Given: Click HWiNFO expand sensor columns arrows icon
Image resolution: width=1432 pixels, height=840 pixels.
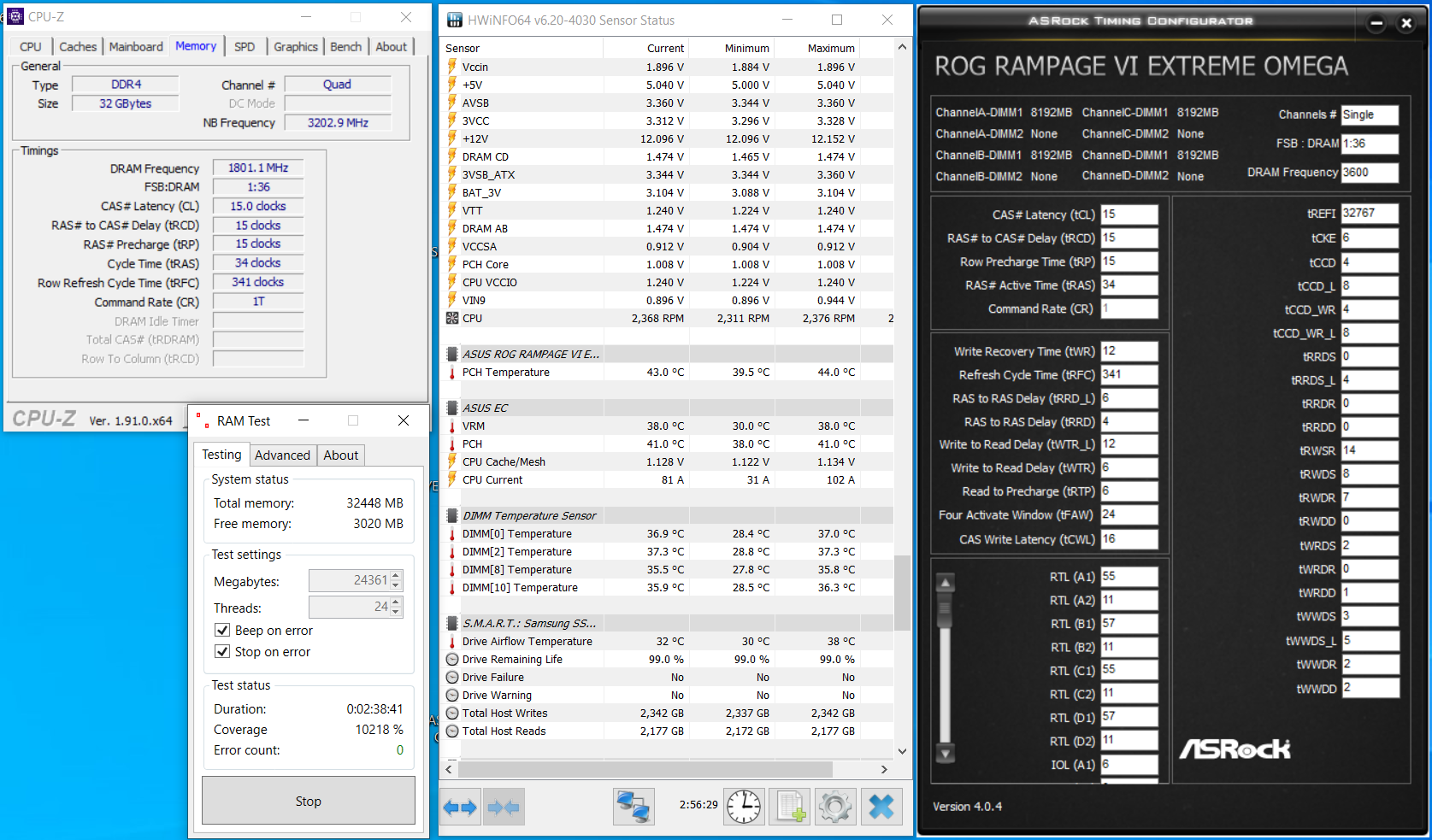Looking at the screenshot, I should point(460,807).
